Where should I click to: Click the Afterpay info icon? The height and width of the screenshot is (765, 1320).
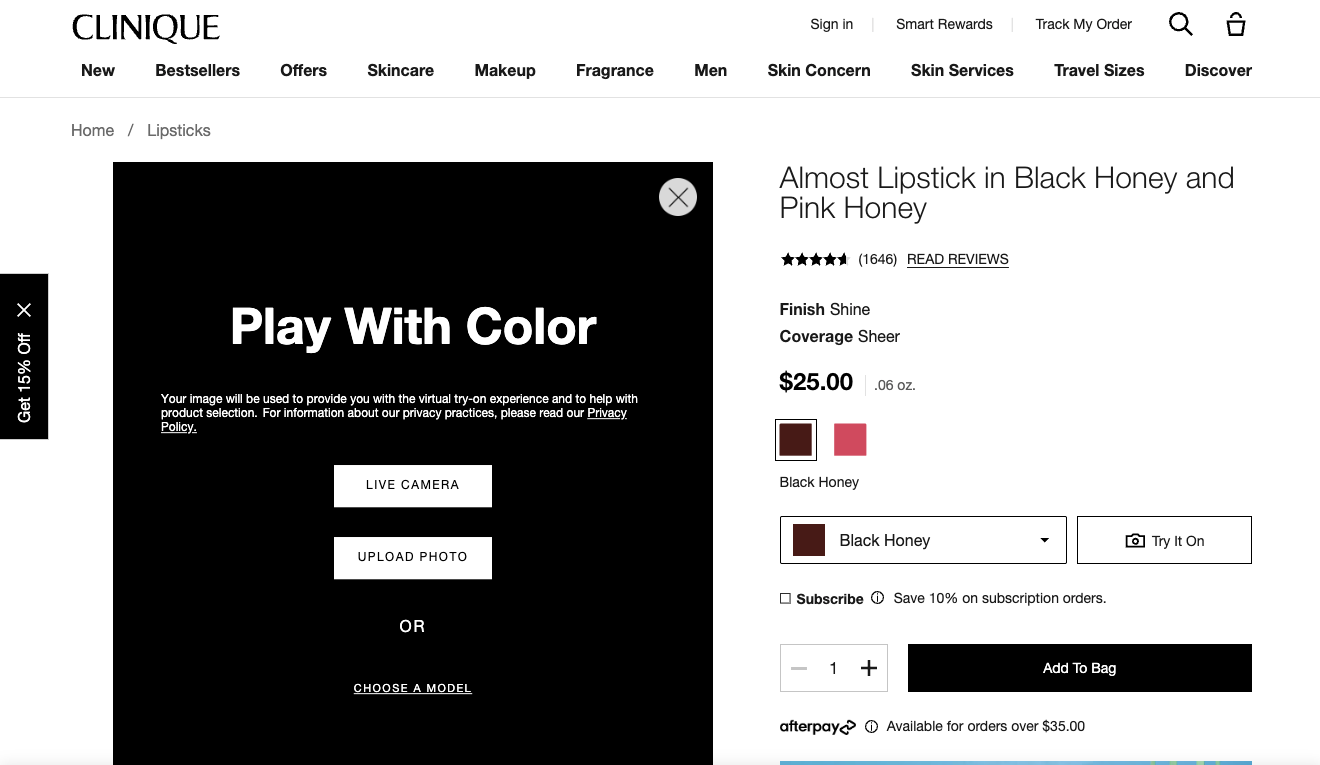pyautogui.click(x=871, y=727)
